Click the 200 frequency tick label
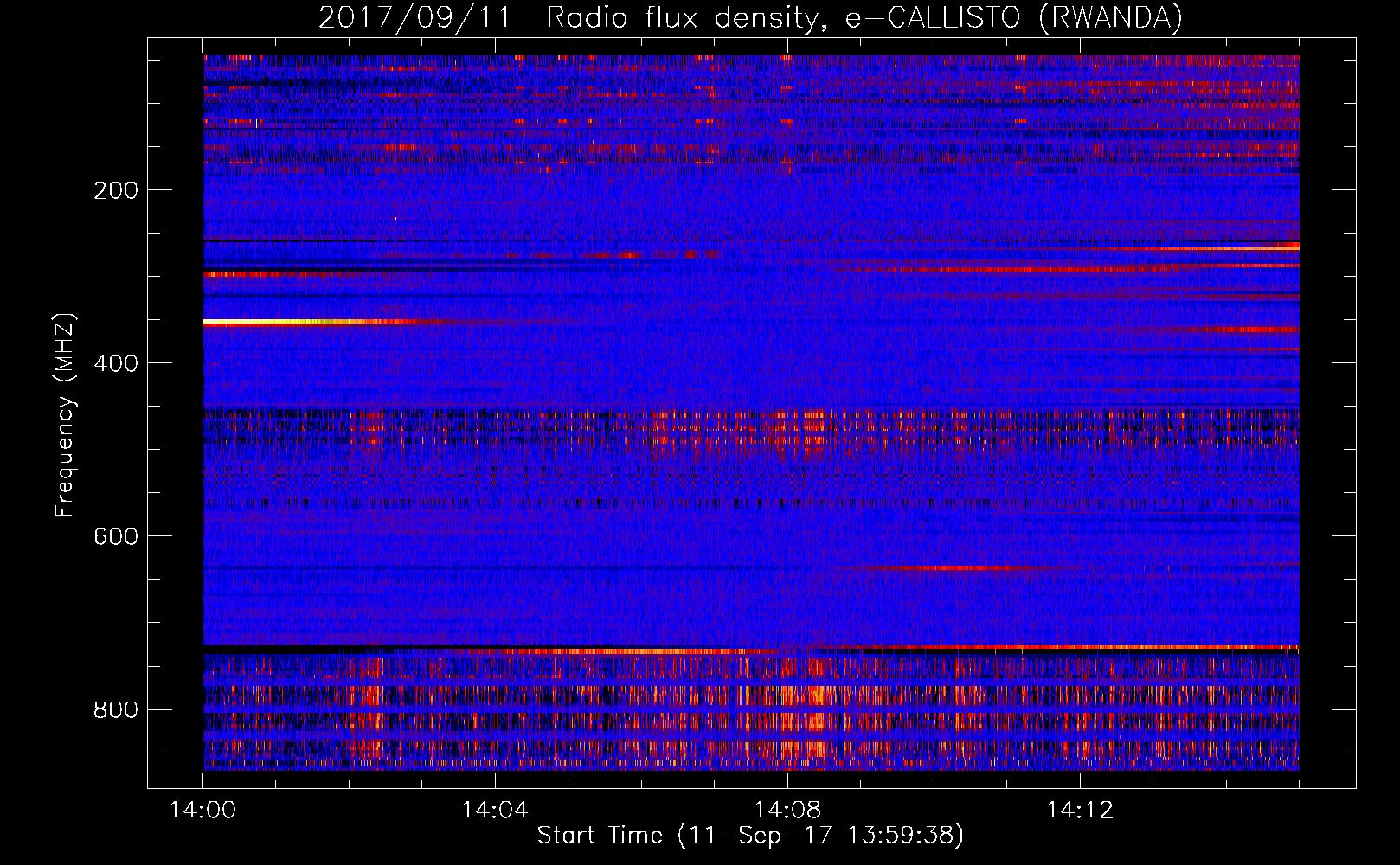 (115, 190)
